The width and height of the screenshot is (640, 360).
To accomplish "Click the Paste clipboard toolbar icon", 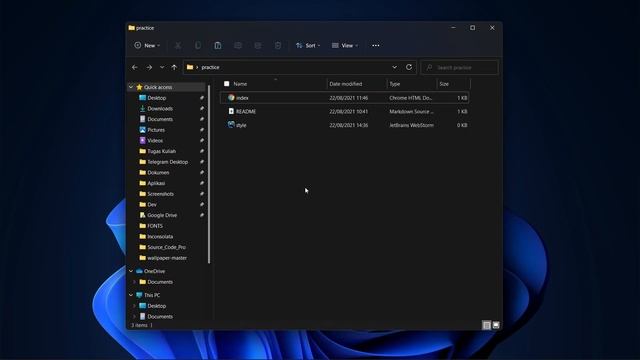I will point(218,45).
